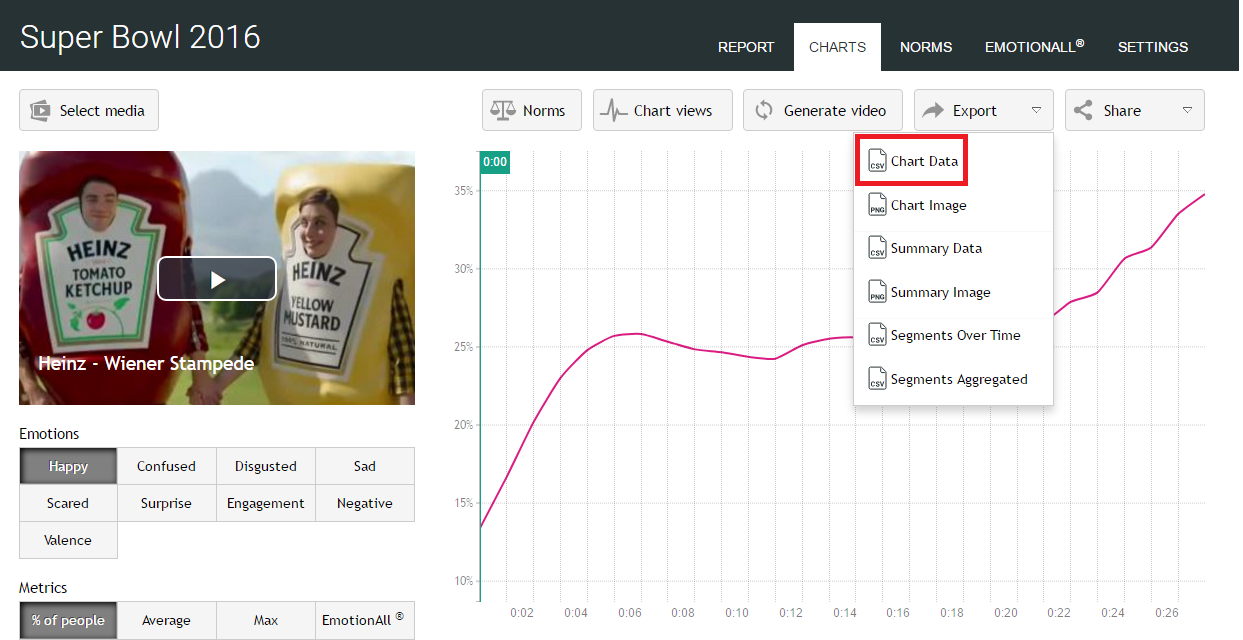Click the Chart views pulse icon
Viewport: 1243px width, 640px height.
(613, 111)
